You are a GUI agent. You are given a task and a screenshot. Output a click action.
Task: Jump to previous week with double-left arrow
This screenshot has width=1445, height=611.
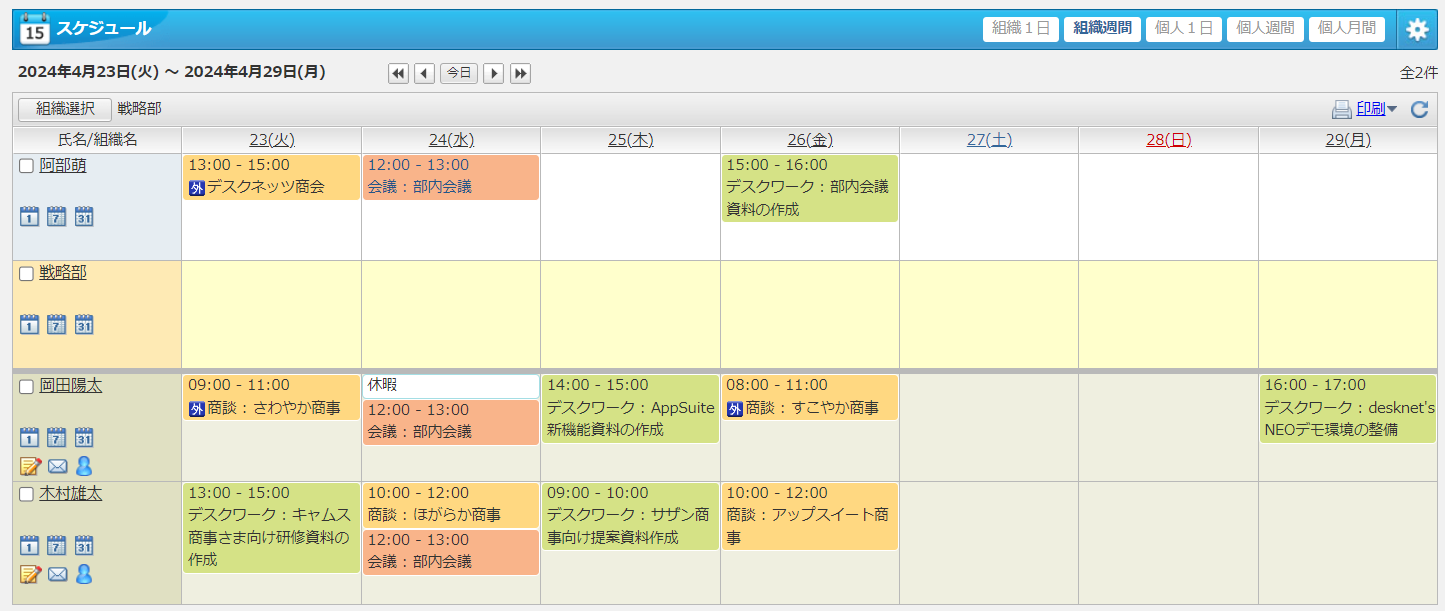point(398,73)
